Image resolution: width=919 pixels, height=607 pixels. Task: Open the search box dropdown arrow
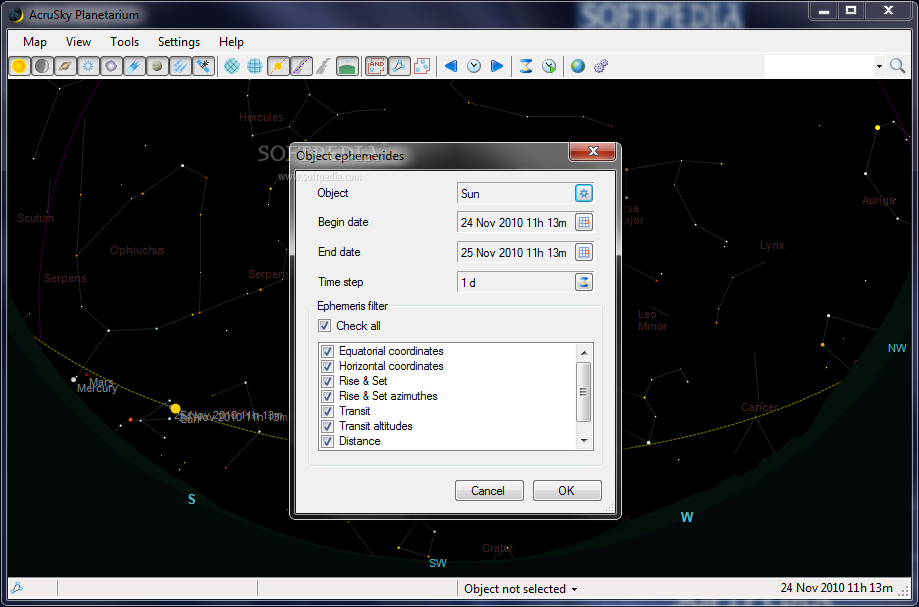click(879, 66)
